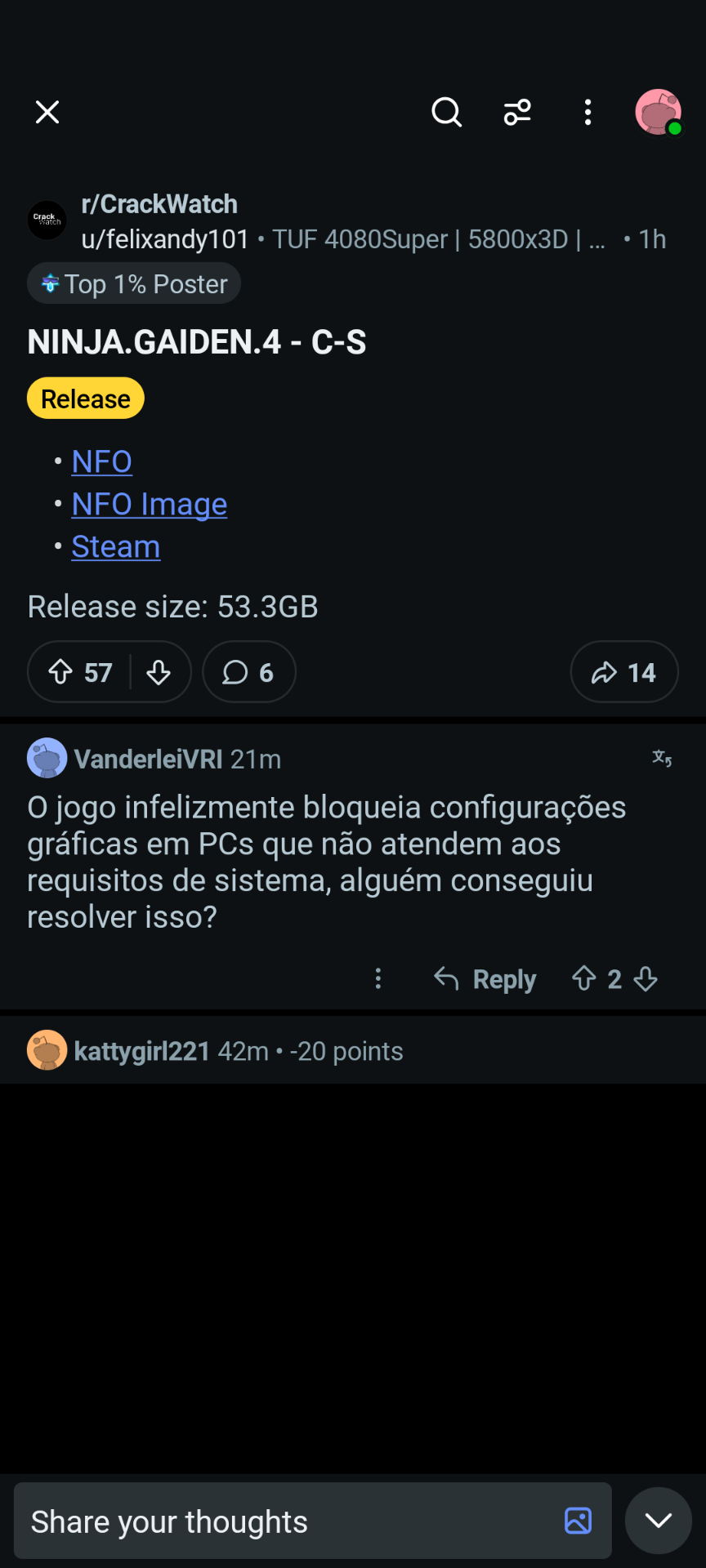Tap the profile avatar with online status
The width and height of the screenshot is (706, 1568).
click(x=659, y=112)
